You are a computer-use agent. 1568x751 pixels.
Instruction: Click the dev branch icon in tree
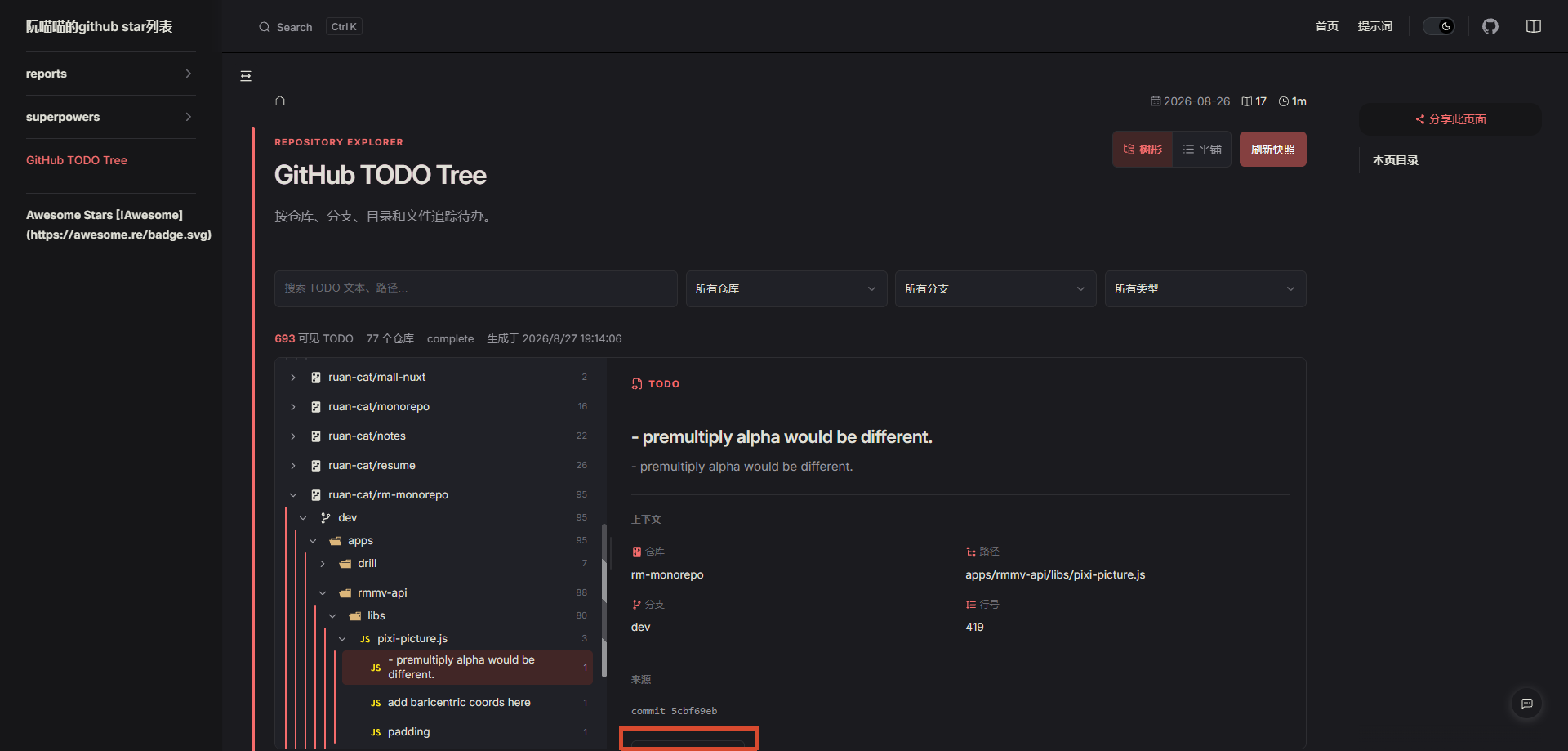click(326, 518)
